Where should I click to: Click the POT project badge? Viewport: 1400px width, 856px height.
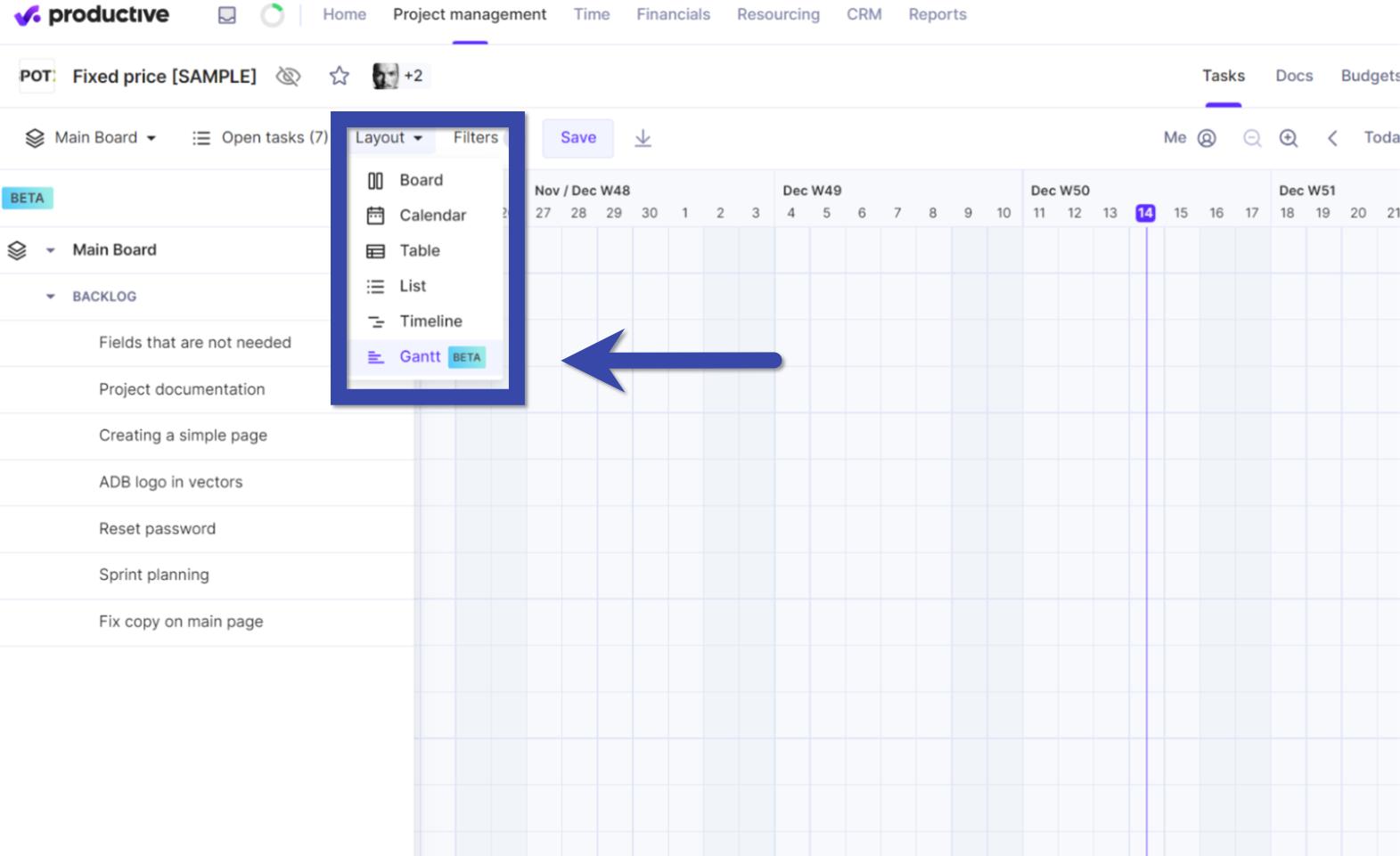(37, 77)
